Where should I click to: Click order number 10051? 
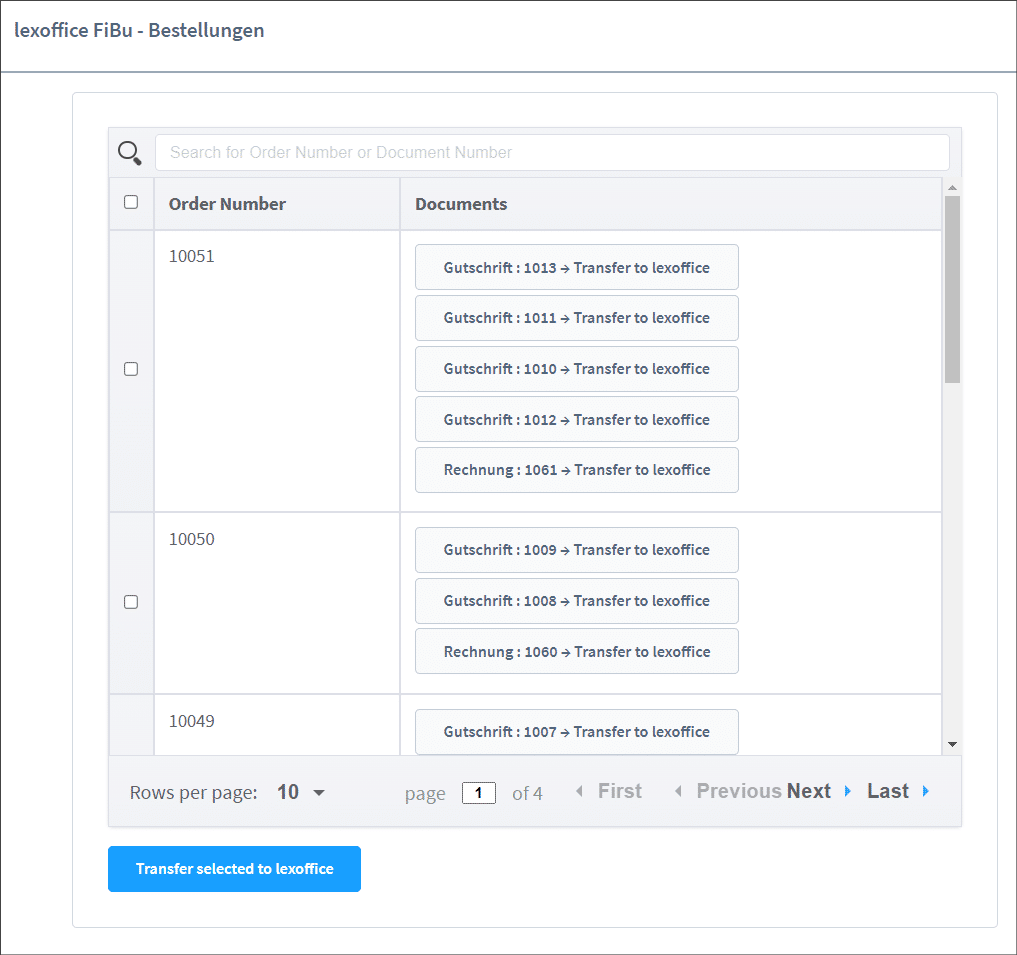191,256
